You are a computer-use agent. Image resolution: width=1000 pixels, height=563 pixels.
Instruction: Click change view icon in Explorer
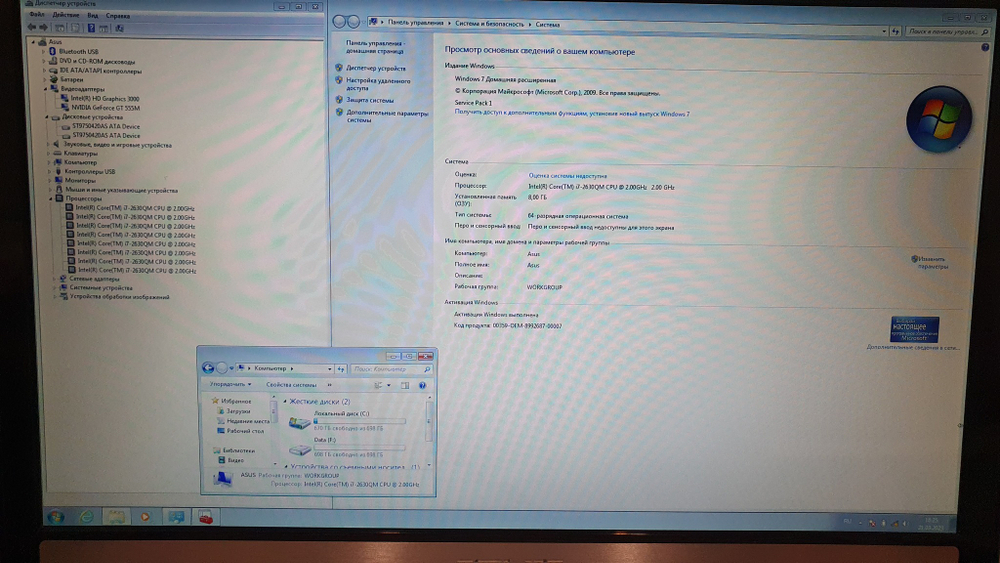(378, 386)
